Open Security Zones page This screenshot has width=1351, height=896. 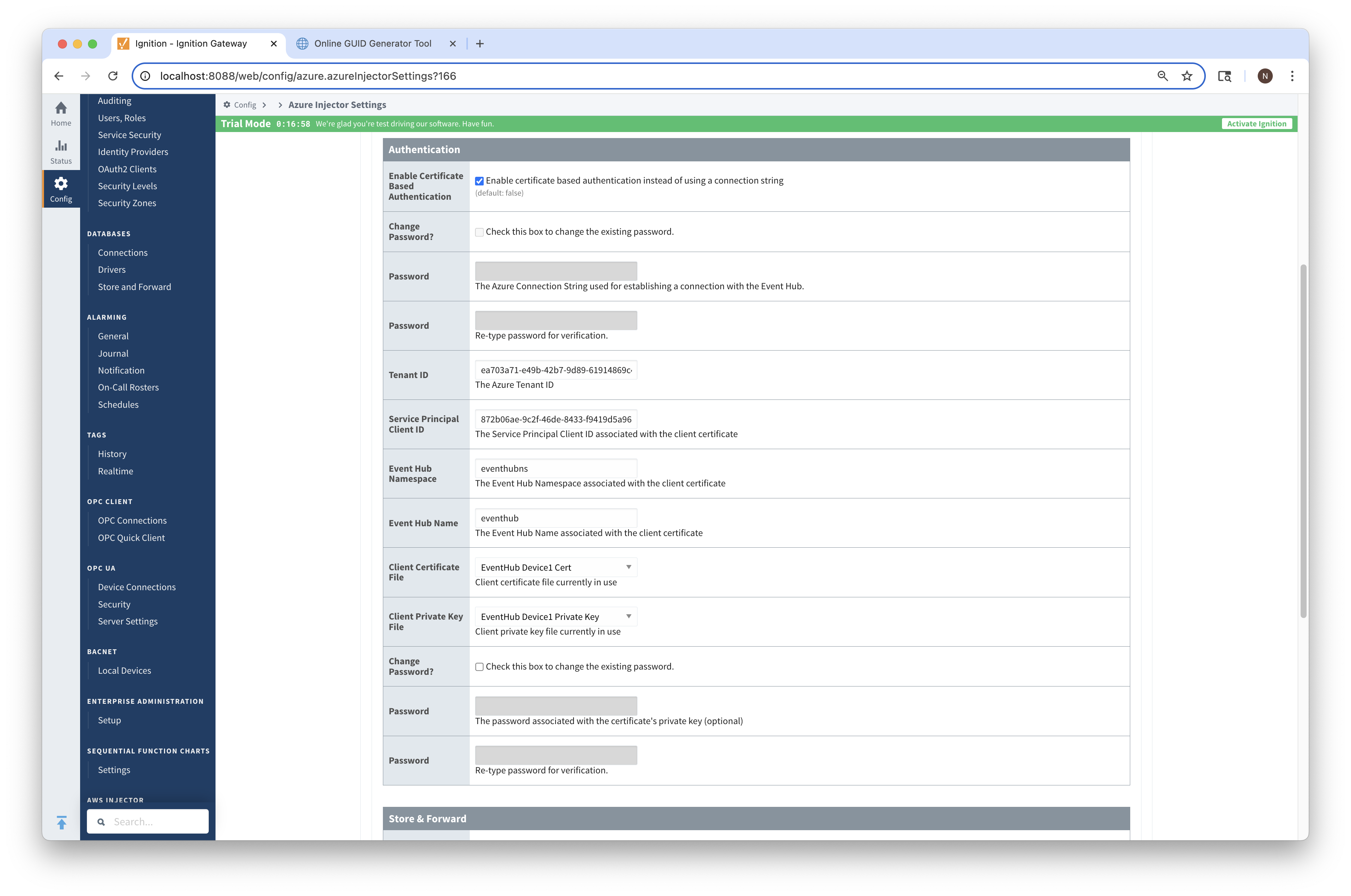click(127, 203)
